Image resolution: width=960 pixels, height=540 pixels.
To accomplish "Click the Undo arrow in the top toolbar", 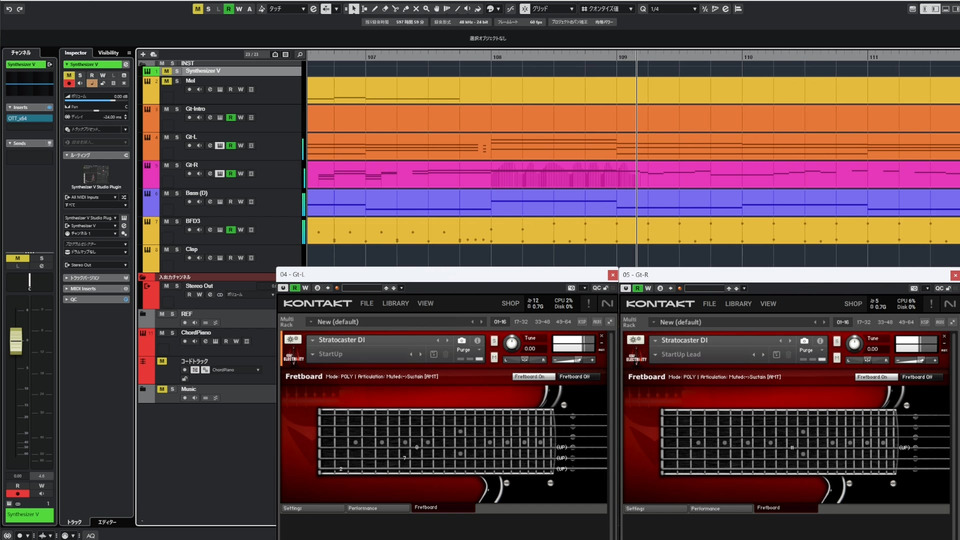I will (9, 9).
